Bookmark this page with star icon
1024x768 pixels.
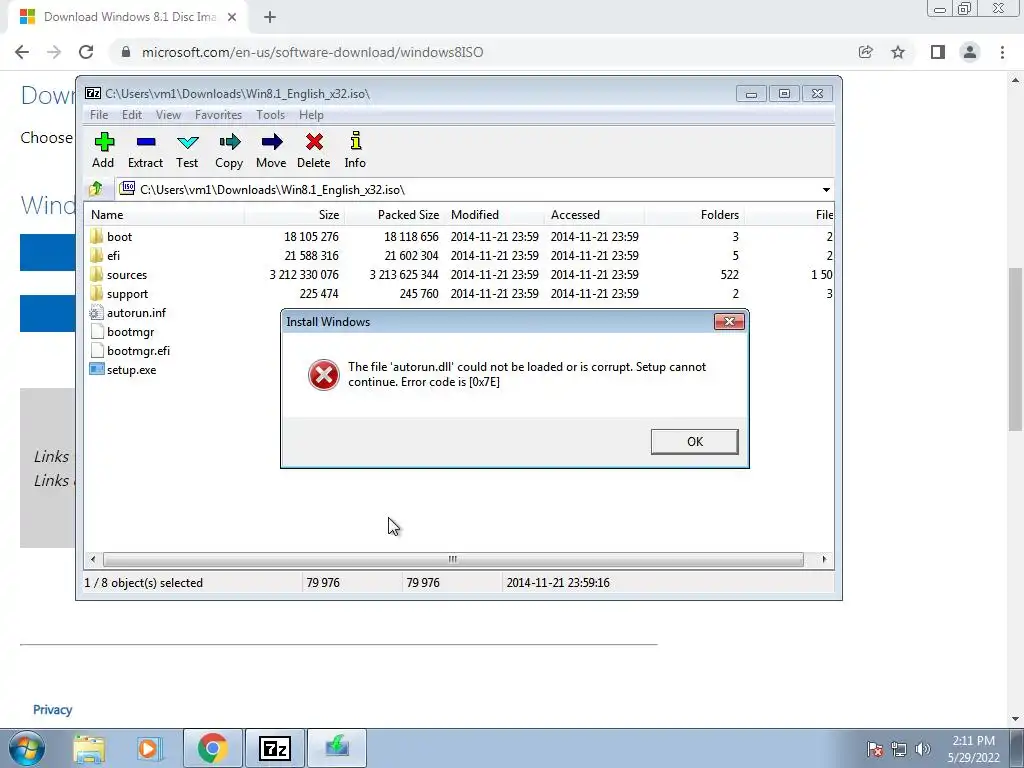[x=898, y=52]
